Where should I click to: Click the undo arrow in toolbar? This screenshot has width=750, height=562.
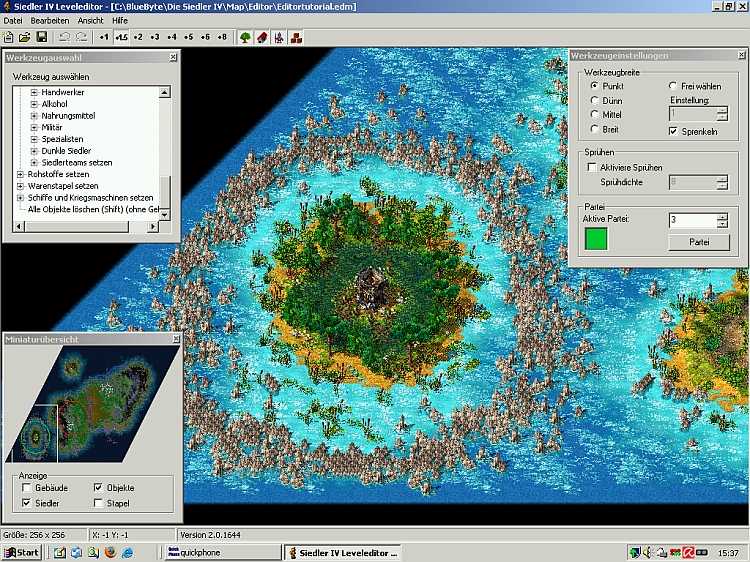65,37
